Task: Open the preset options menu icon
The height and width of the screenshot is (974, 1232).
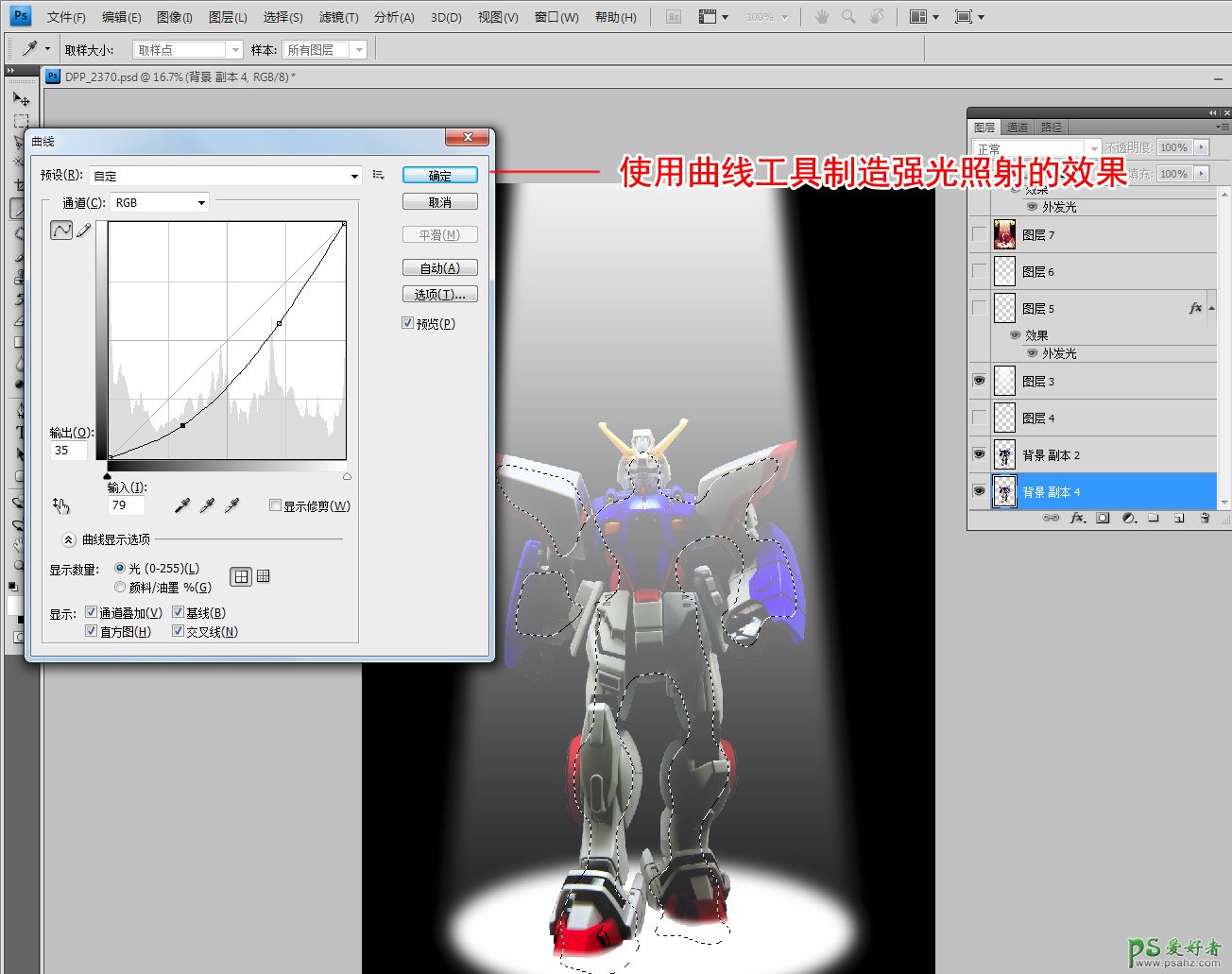Action: tap(379, 175)
